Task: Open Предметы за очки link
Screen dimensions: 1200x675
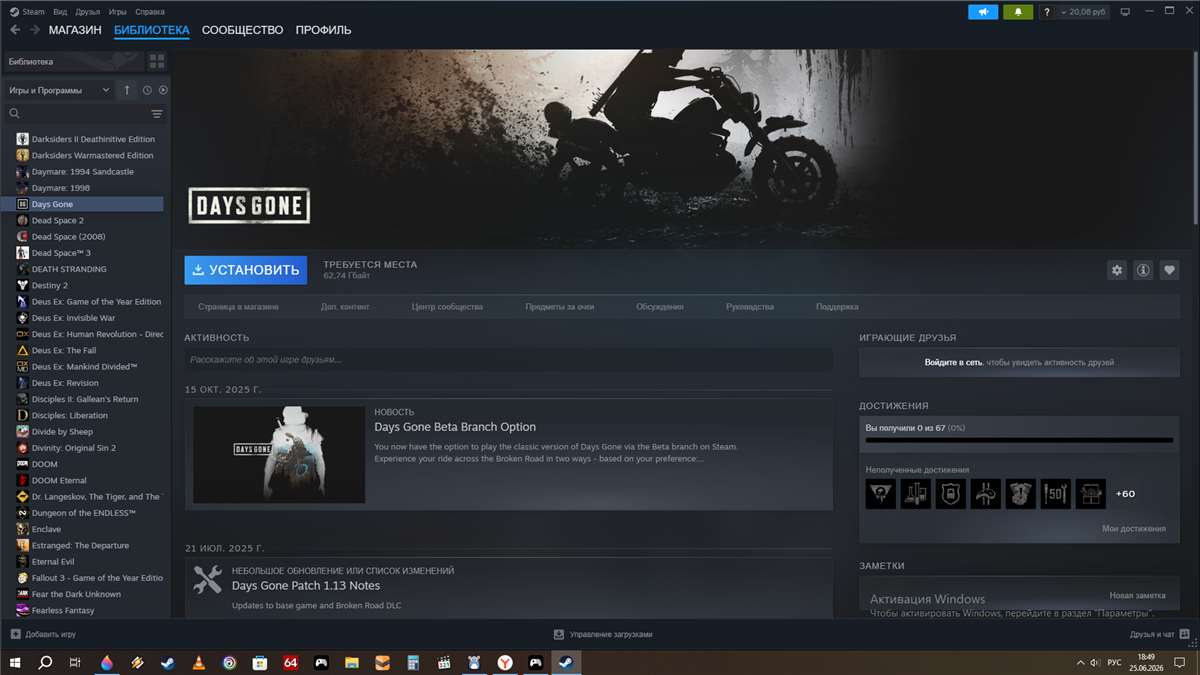Action: 559,307
